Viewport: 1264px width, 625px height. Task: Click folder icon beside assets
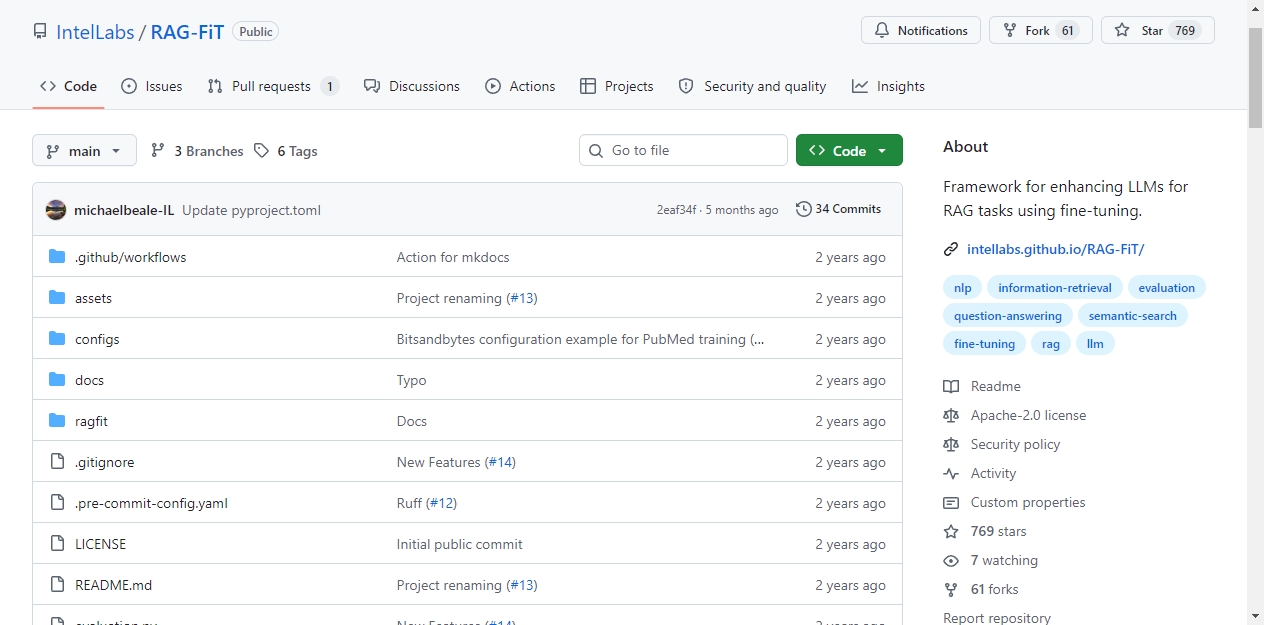57,298
